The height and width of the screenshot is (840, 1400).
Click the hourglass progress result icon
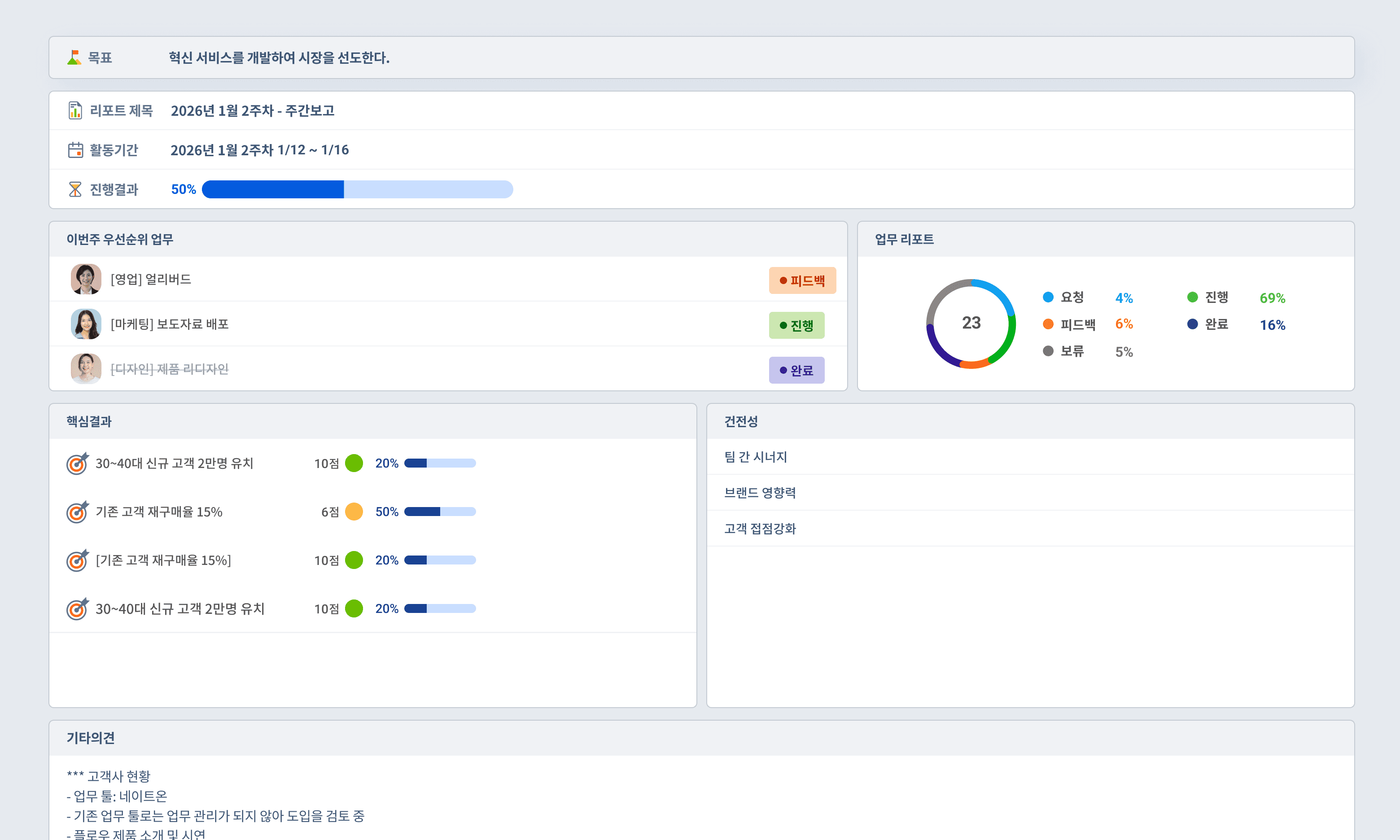74,189
